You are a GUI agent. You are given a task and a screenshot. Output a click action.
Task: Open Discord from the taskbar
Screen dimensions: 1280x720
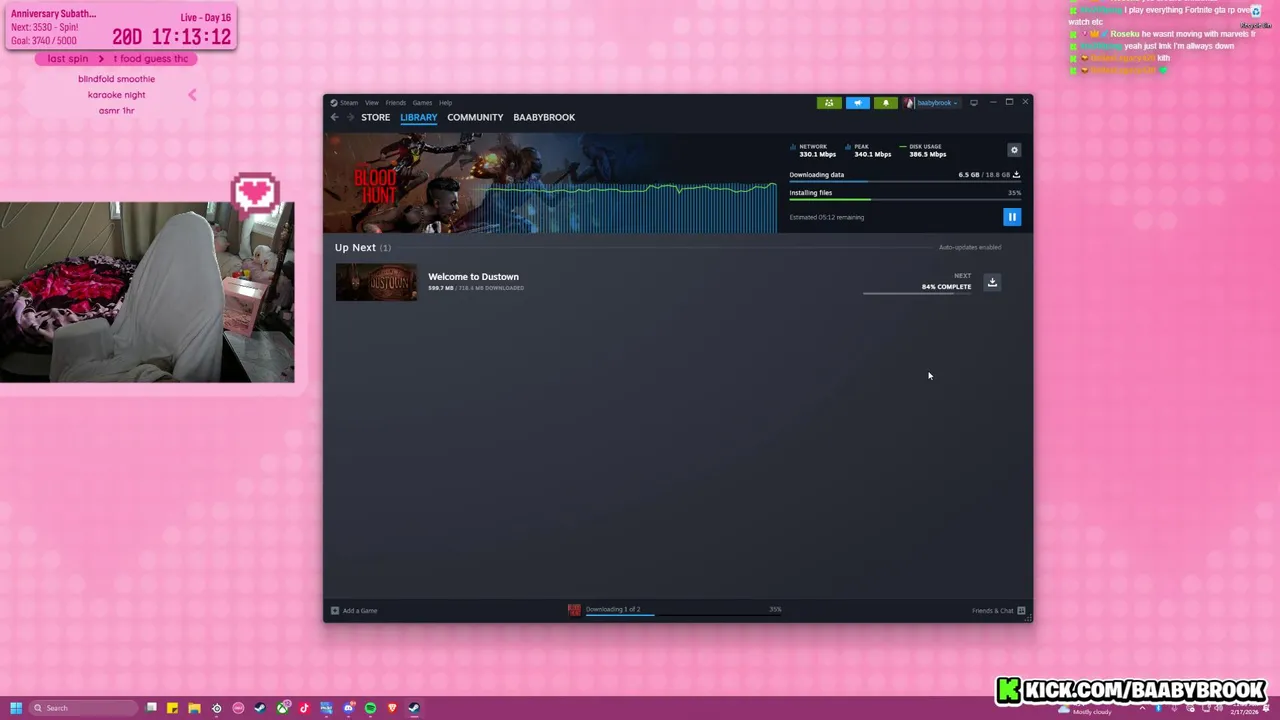click(x=348, y=708)
